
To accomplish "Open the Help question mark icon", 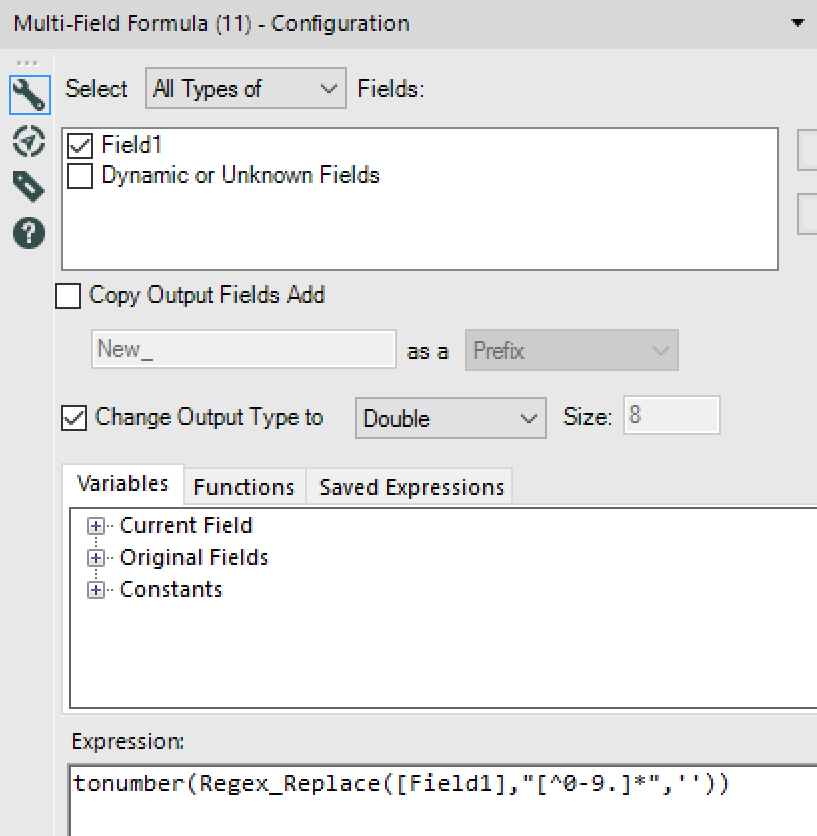I will click(x=29, y=233).
